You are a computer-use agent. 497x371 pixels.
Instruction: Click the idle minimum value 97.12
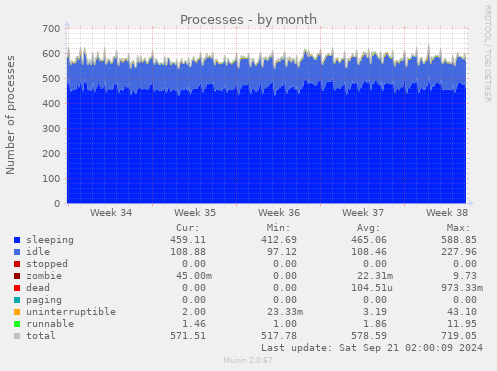[x=282, y=252]
